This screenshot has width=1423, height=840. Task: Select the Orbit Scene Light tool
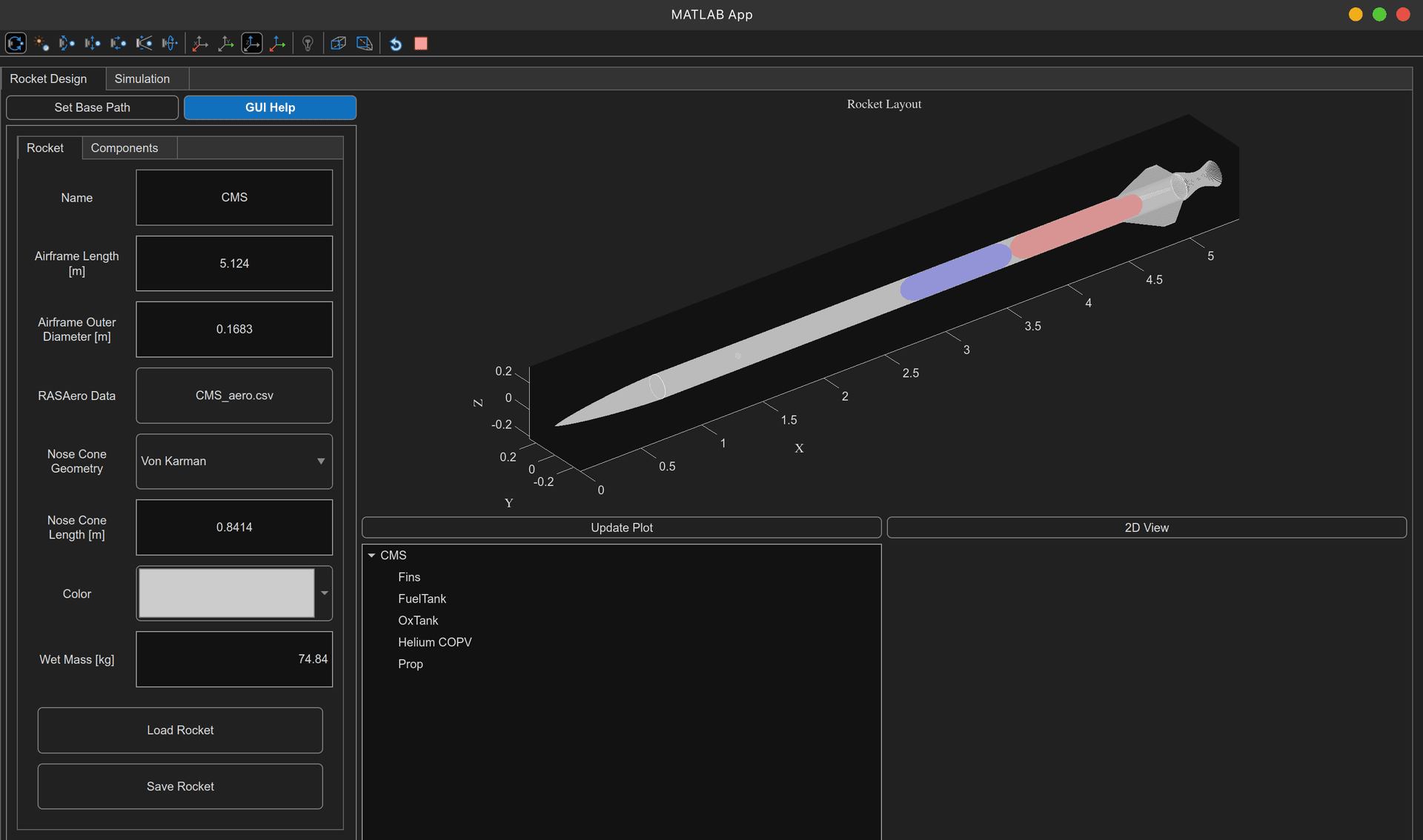(x=42, y=43)
